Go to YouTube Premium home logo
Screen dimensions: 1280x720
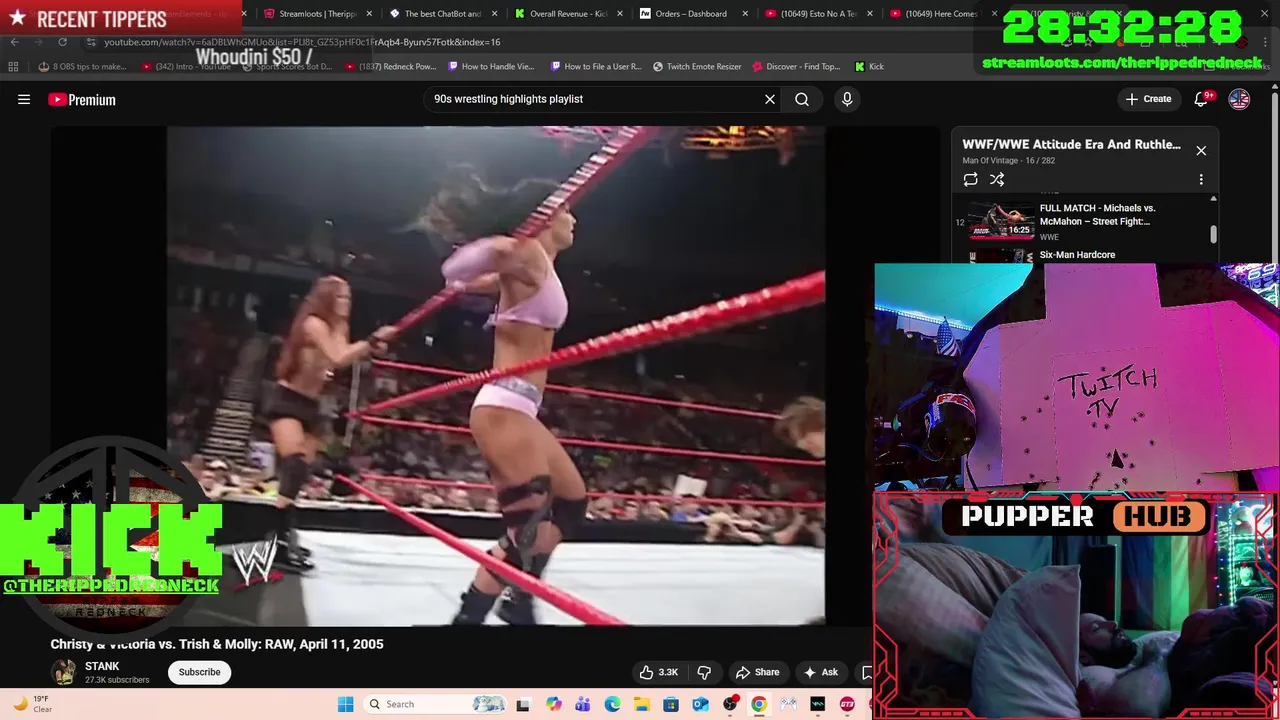click(x=82, y=99)
